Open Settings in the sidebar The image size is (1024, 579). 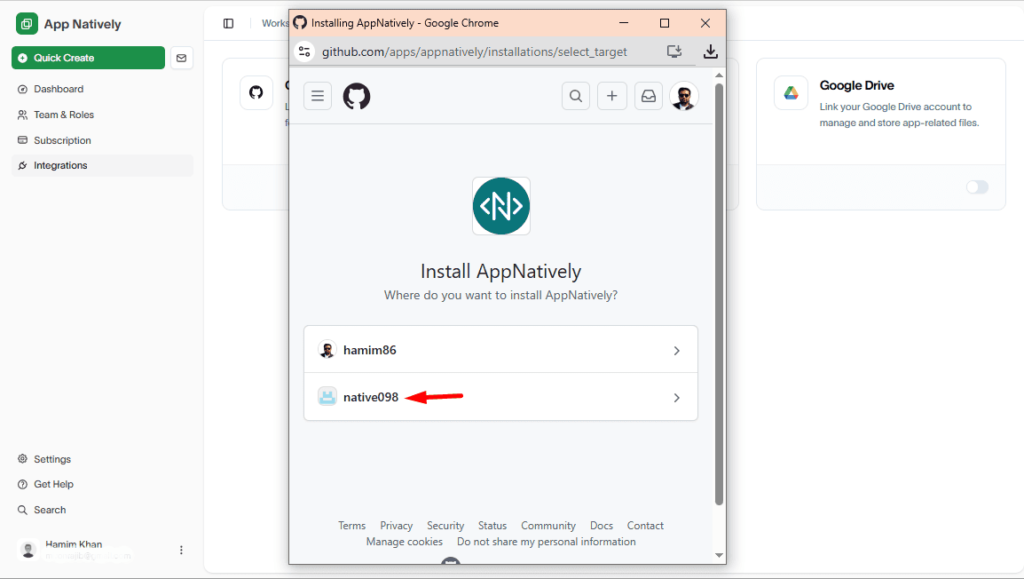(52, 459)
